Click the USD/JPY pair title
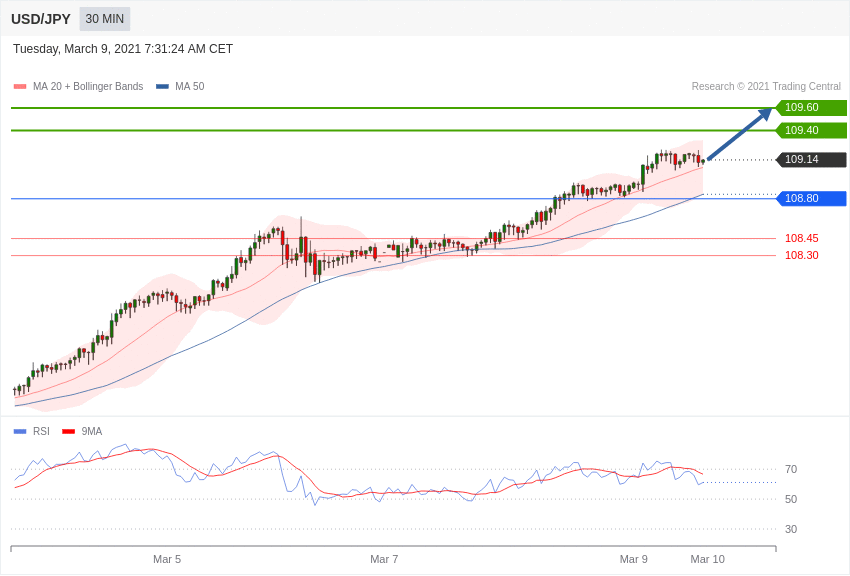The height and width of the screenshot is (576, 850). (41, 19)
